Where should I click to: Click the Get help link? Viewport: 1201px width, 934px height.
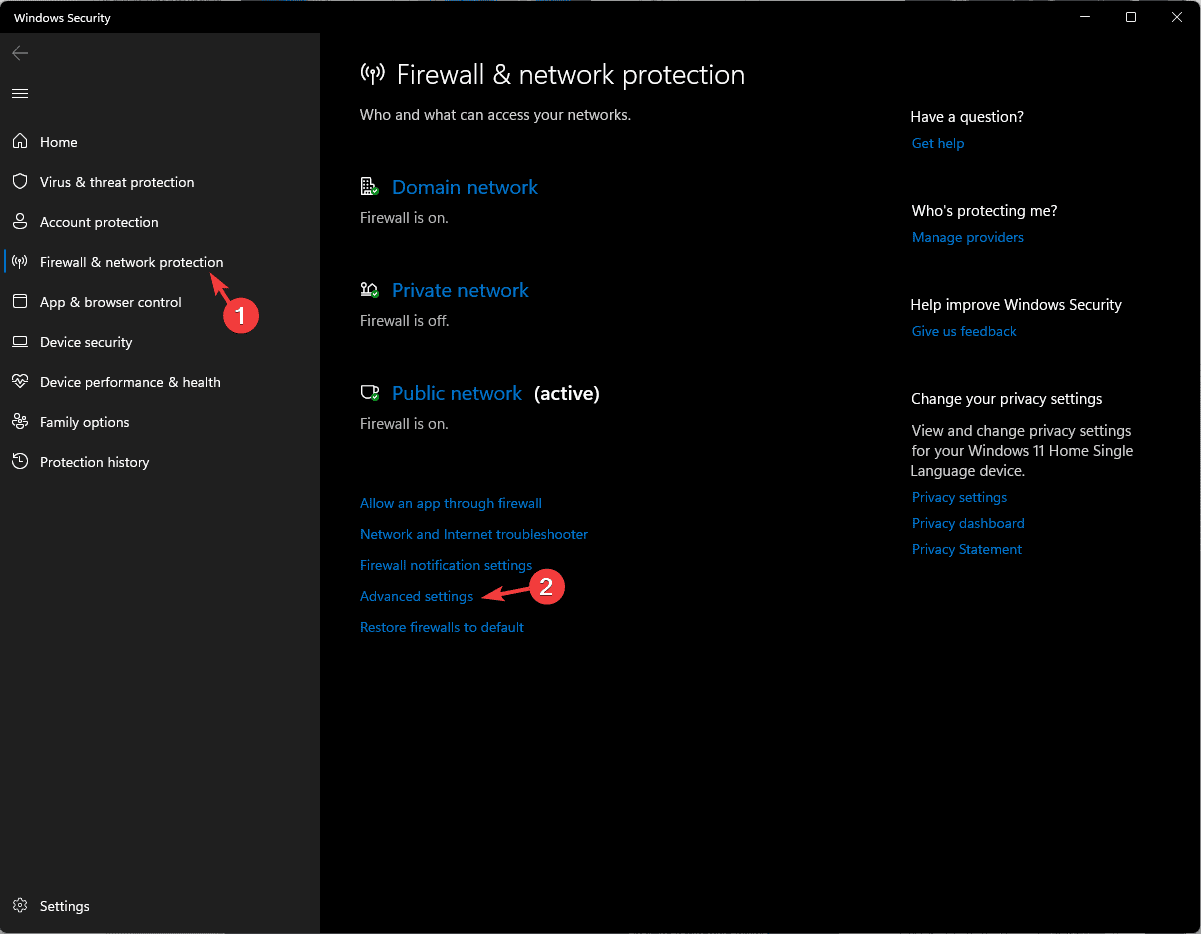tap(938, 143)
